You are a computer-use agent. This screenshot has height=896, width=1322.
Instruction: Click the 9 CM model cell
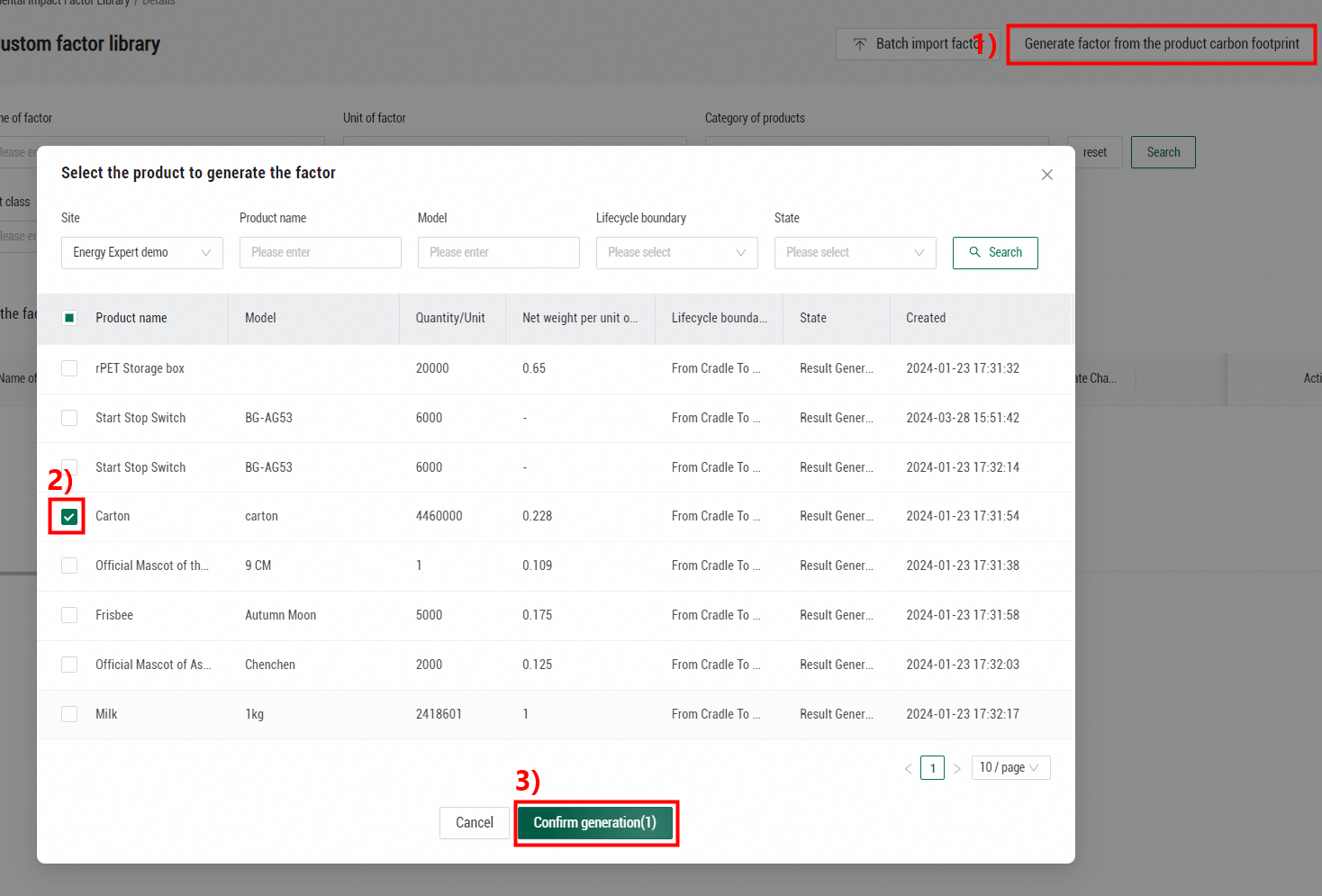click(x=258, y=566)
